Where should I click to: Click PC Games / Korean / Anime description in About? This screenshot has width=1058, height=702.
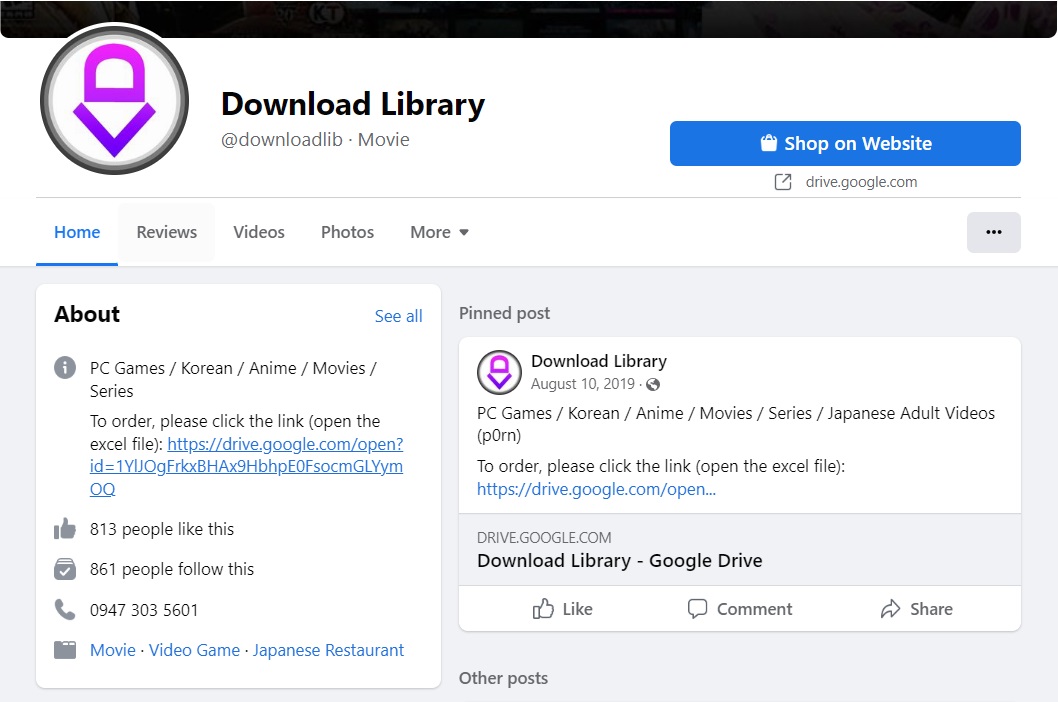(x=233, y=379)
